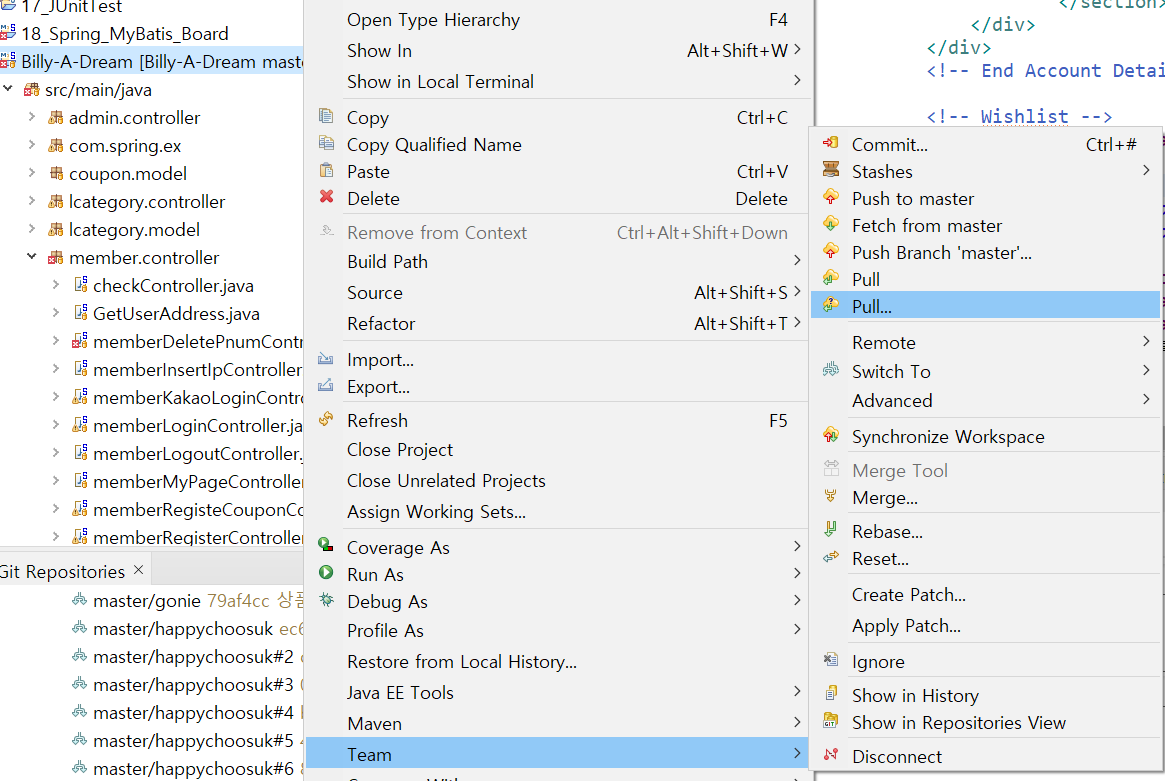Image resolution: width=1165 pixels, height=781 pixels.
Task: Click the Coverage As icon
Action: click(x=326, y=545)
